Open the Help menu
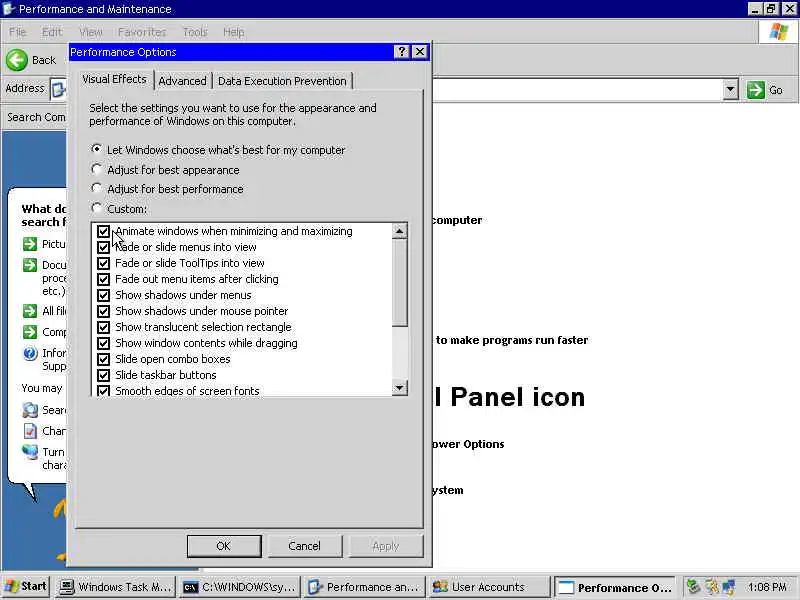 click(234, 32)
